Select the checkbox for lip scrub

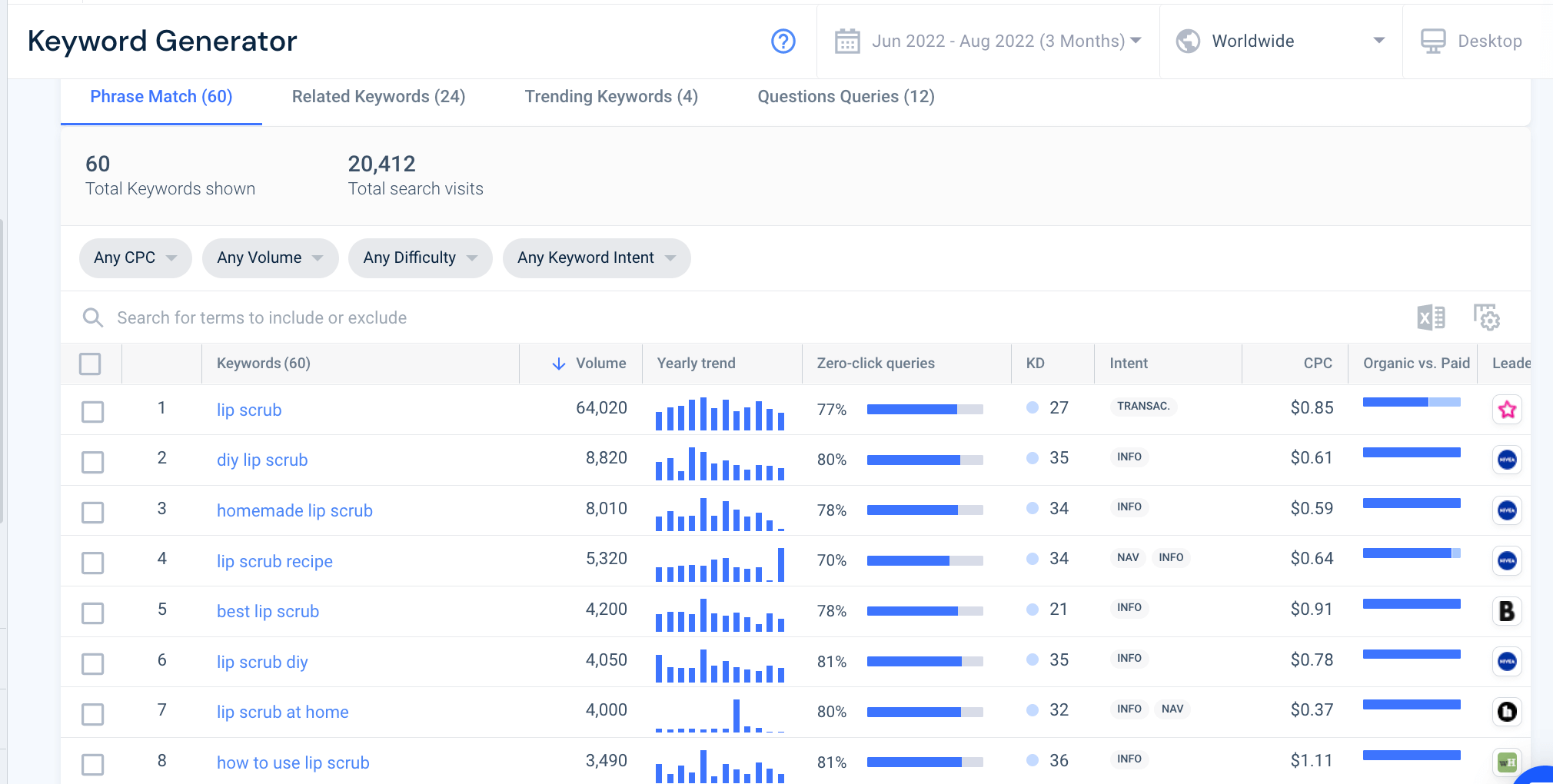pos(92,411)
